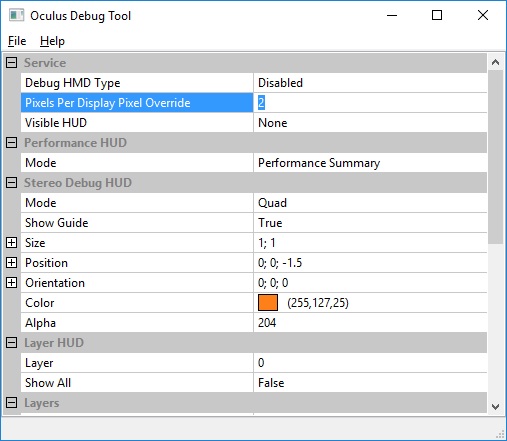The width and height of the screenshot is (507, 441).
Task: Minimize the Oculus Debug Tool window
Action: (x=392, y=15)
